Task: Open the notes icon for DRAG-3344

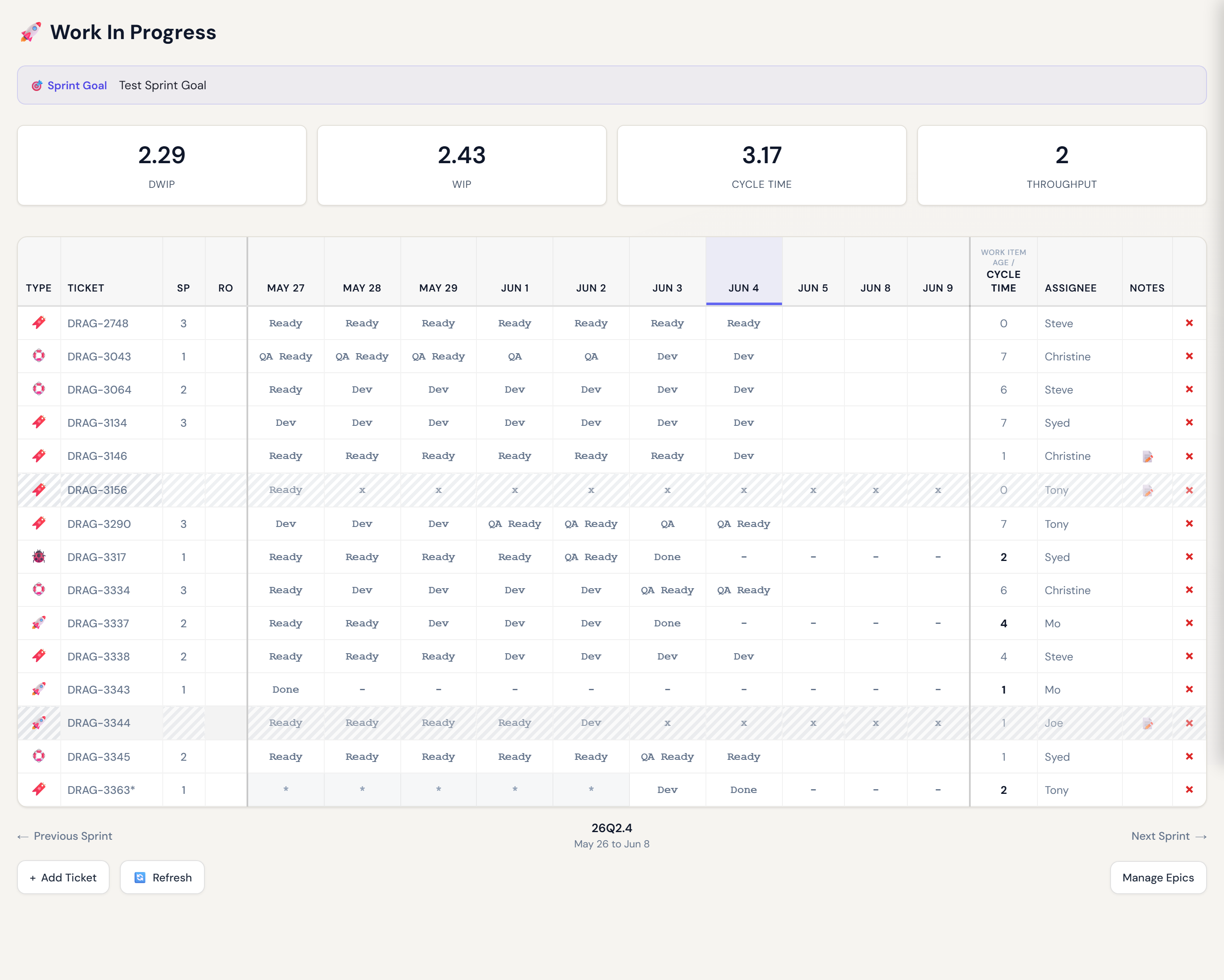Action: (1147, 723)
